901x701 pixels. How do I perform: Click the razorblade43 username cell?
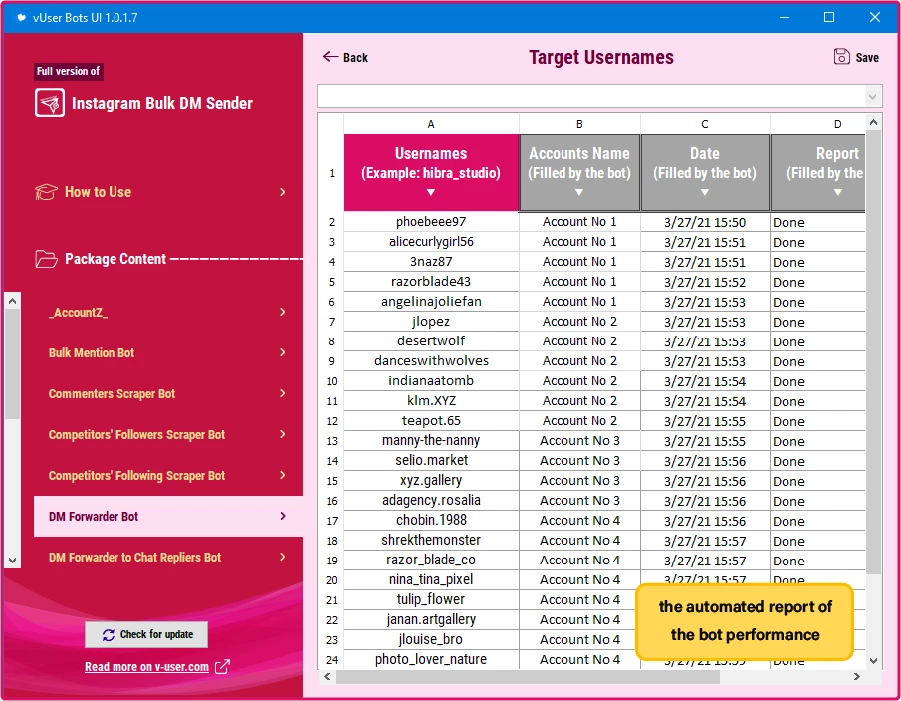[x=431, y=282]
